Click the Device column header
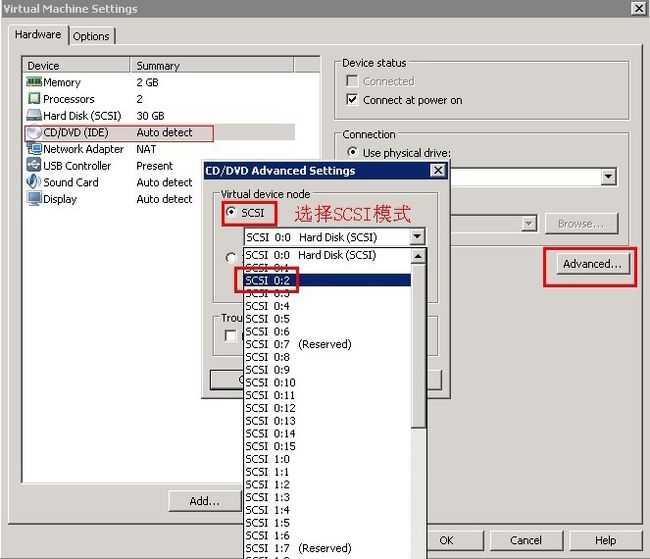The width and height of the screenshot is (650, 559). [x=76, y=66]
